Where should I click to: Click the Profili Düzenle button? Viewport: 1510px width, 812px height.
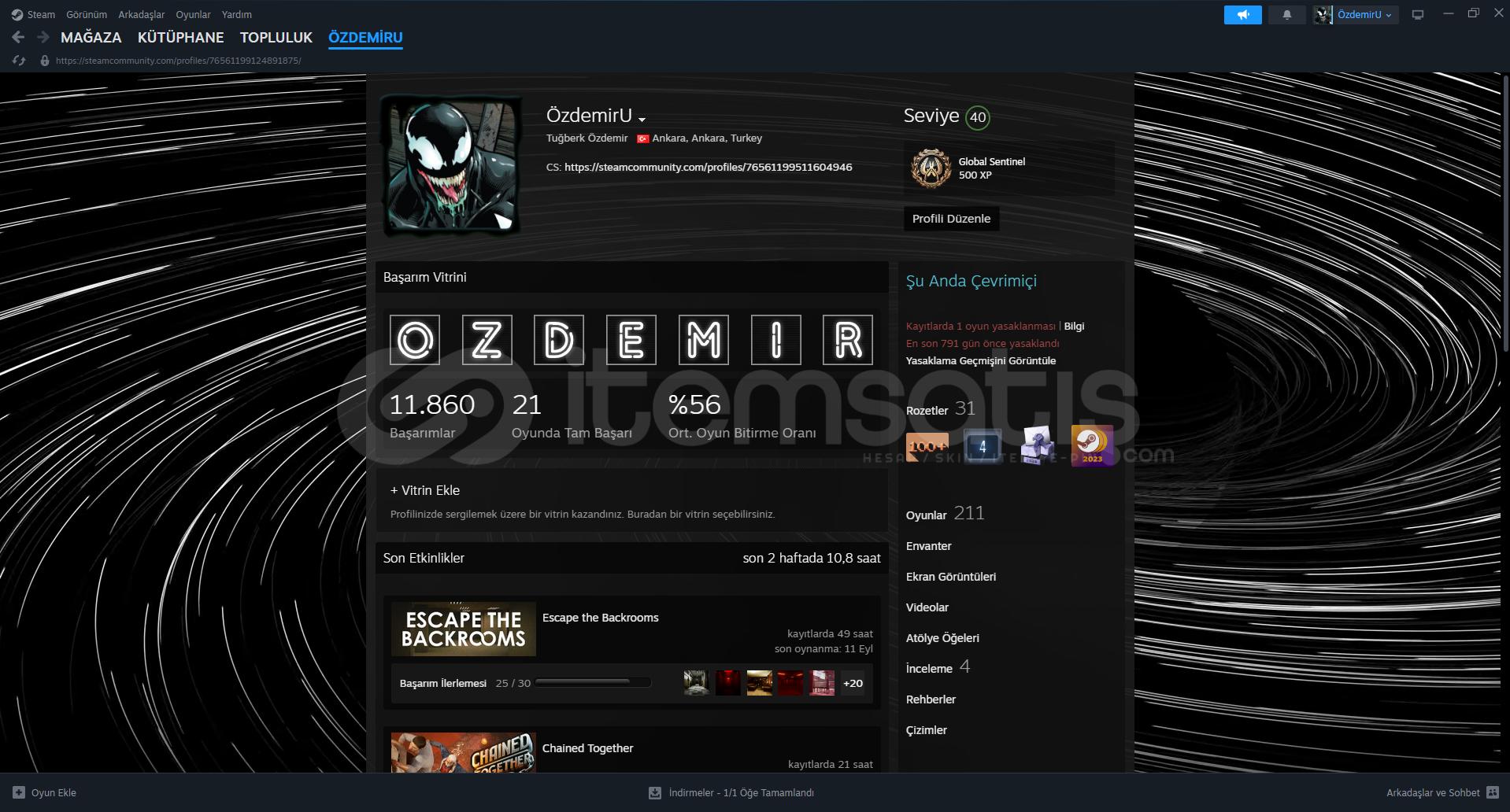[x=951, y=219]
